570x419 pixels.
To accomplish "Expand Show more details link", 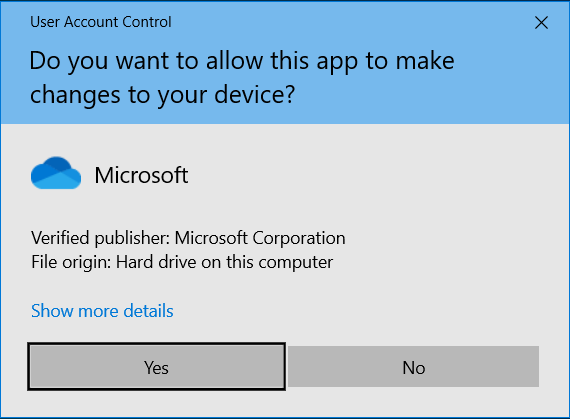I will [102, 311].
